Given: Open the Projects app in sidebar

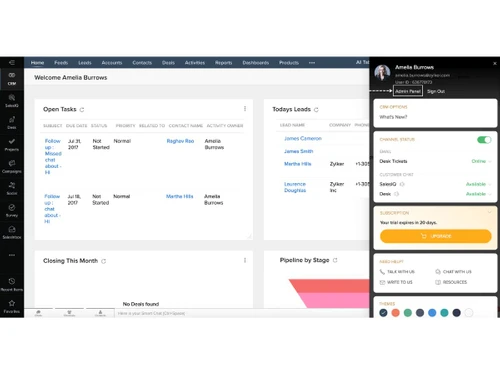Looking at the screenshot, I should tap(12, 145).
